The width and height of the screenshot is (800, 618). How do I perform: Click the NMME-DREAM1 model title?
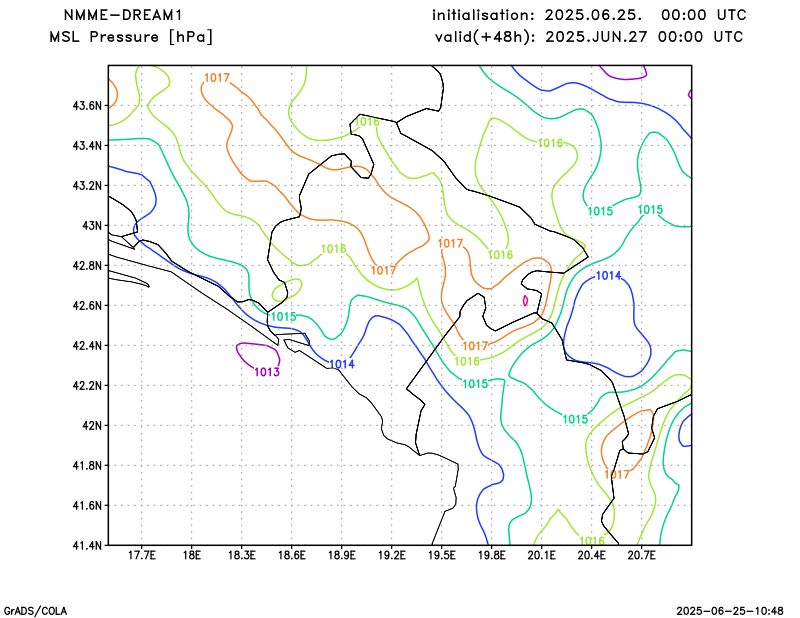(123, 15)
